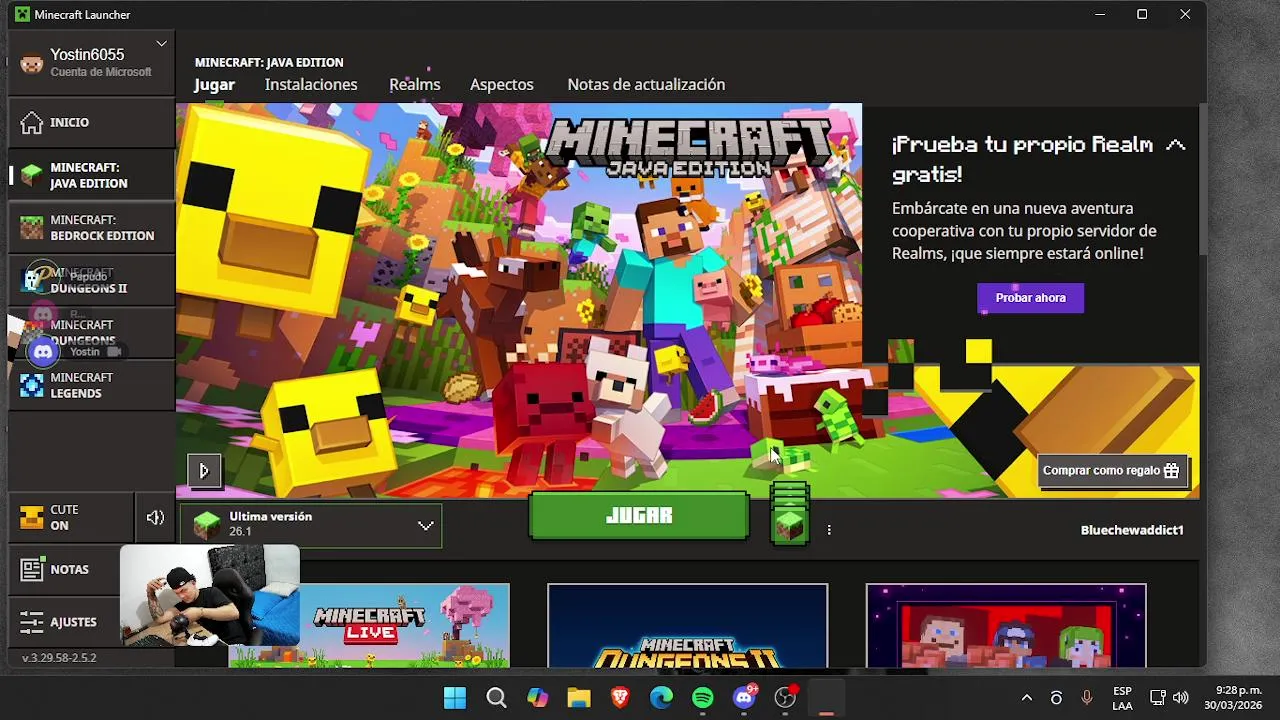Select Minecraft: Java Edition in sidebar
This screenshot has height=720, width=1280.
91,175
